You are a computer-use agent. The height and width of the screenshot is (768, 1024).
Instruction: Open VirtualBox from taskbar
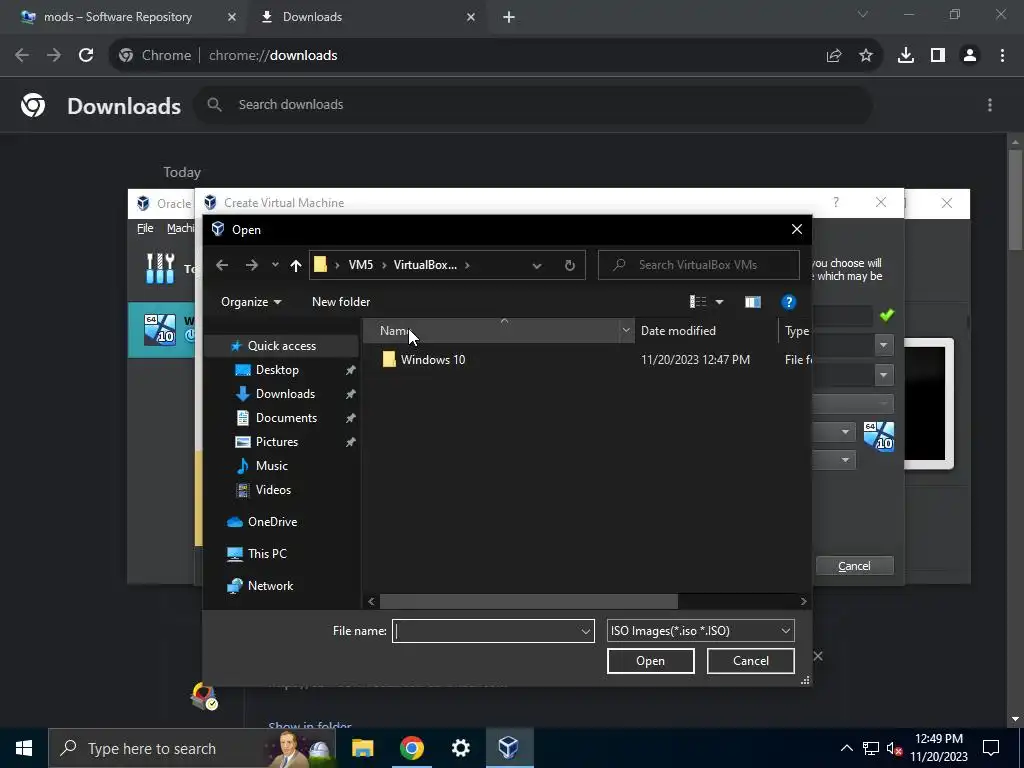click(509, 748)
